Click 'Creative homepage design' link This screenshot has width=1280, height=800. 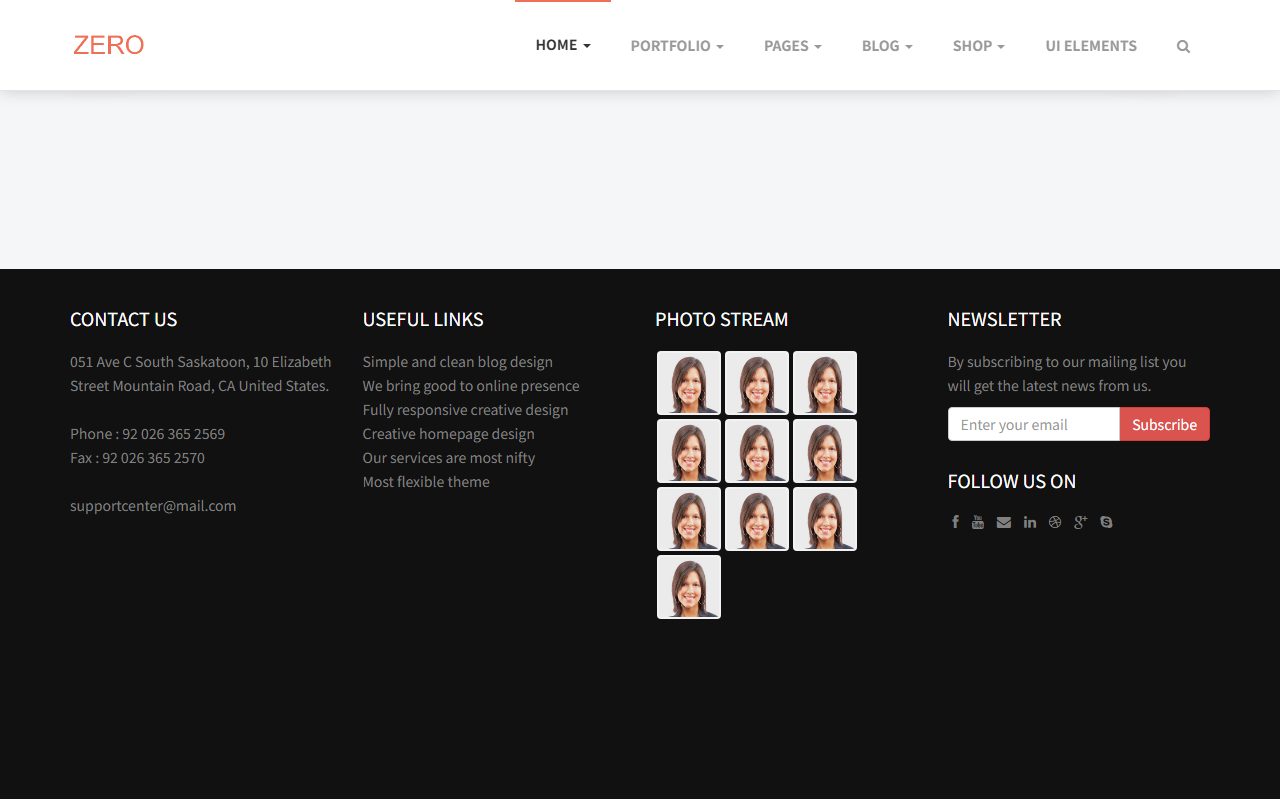pos(448,434)
